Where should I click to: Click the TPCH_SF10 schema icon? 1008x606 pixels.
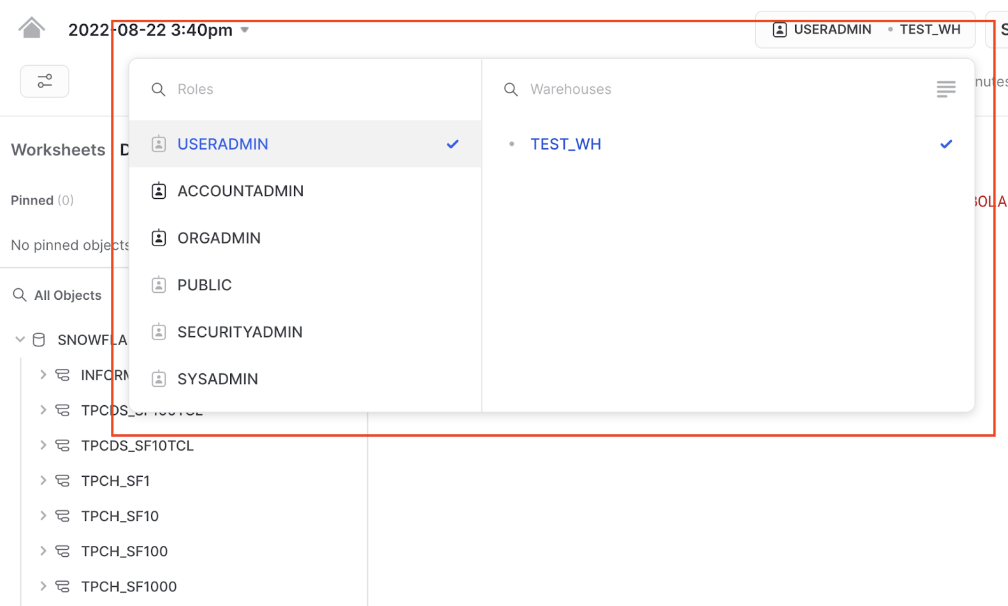(62, 515)
